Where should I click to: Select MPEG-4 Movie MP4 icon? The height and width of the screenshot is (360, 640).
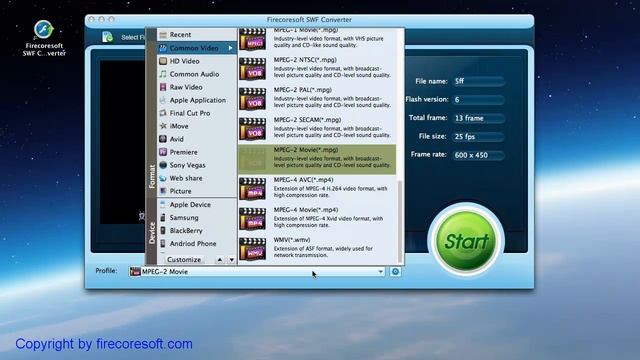253,219
